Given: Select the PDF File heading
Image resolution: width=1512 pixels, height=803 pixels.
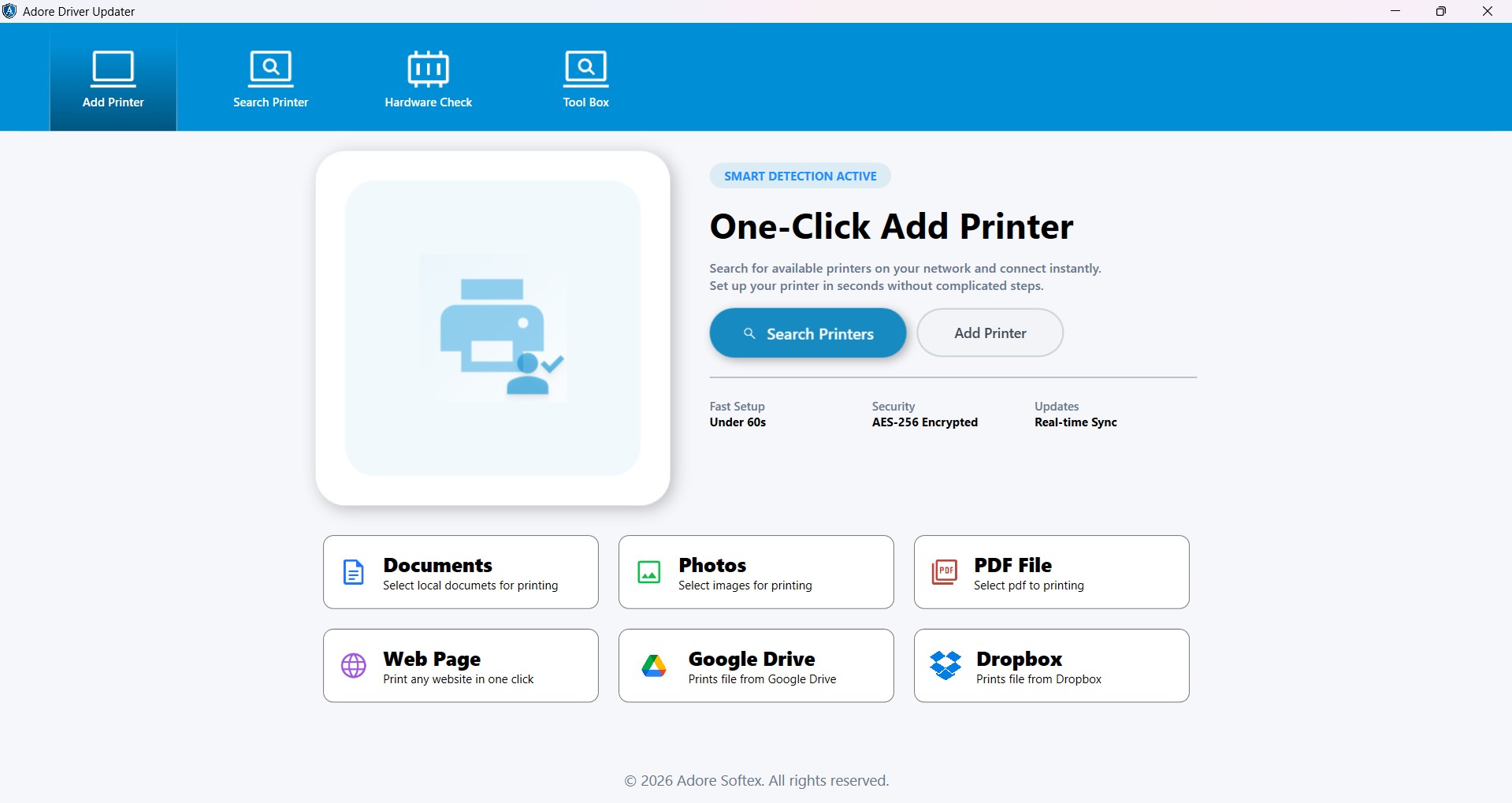Looking at the screenshot, I should tap(1012, 565).
